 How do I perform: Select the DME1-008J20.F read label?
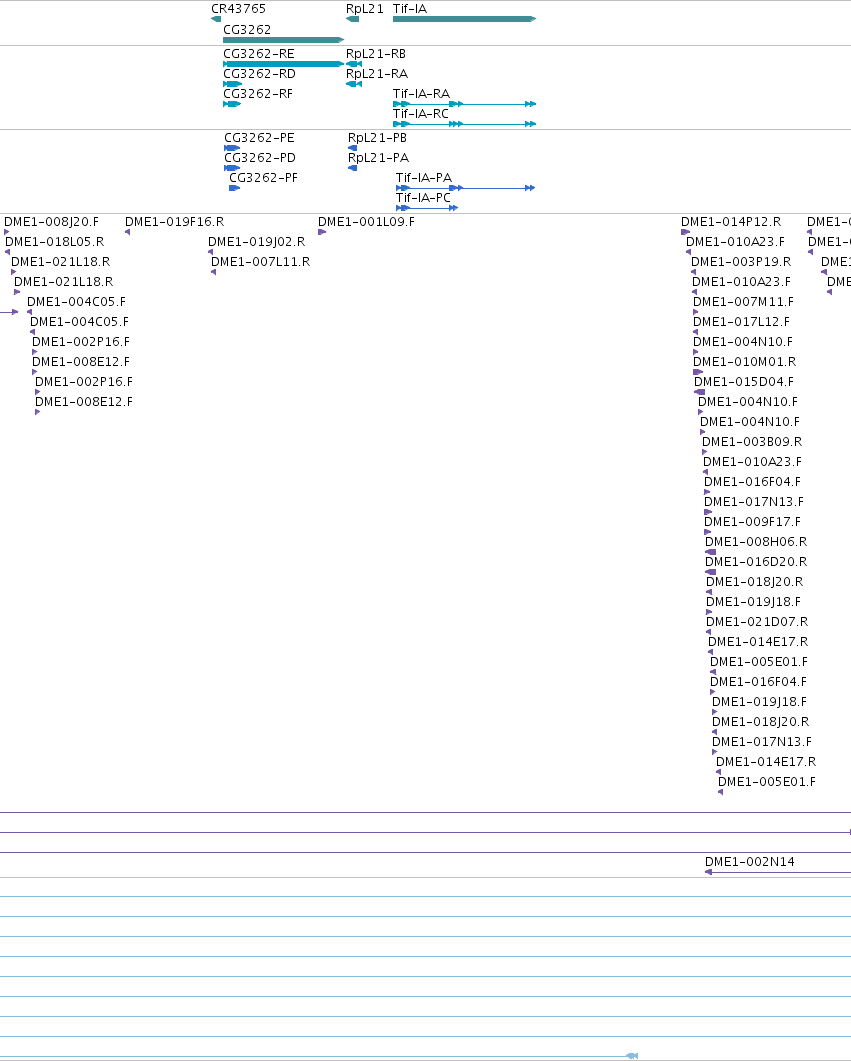51,221
